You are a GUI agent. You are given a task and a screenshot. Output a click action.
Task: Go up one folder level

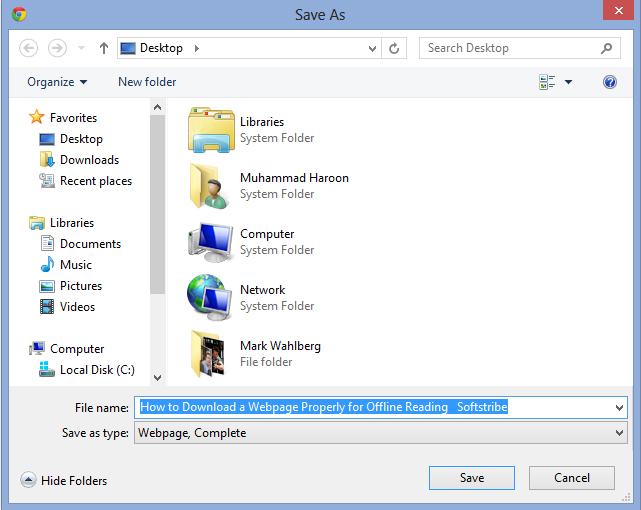pos(104,48)
